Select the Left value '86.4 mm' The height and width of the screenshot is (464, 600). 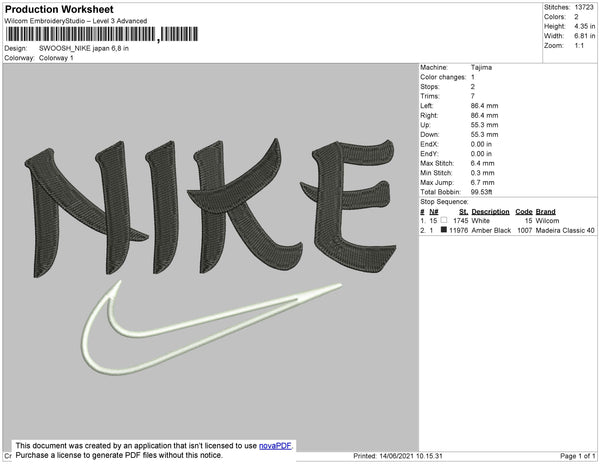484,106
